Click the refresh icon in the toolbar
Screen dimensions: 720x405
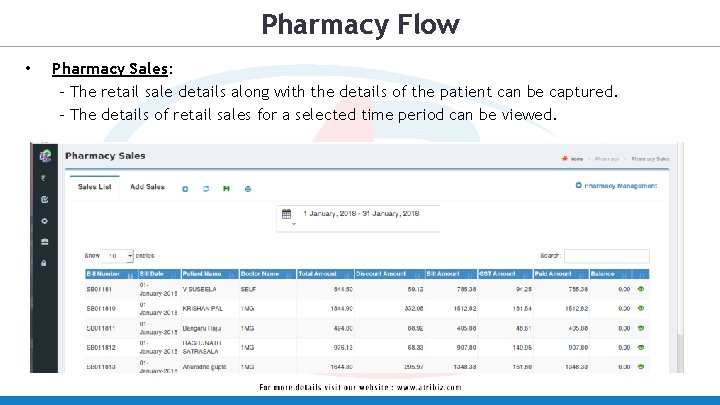(206, 188)
